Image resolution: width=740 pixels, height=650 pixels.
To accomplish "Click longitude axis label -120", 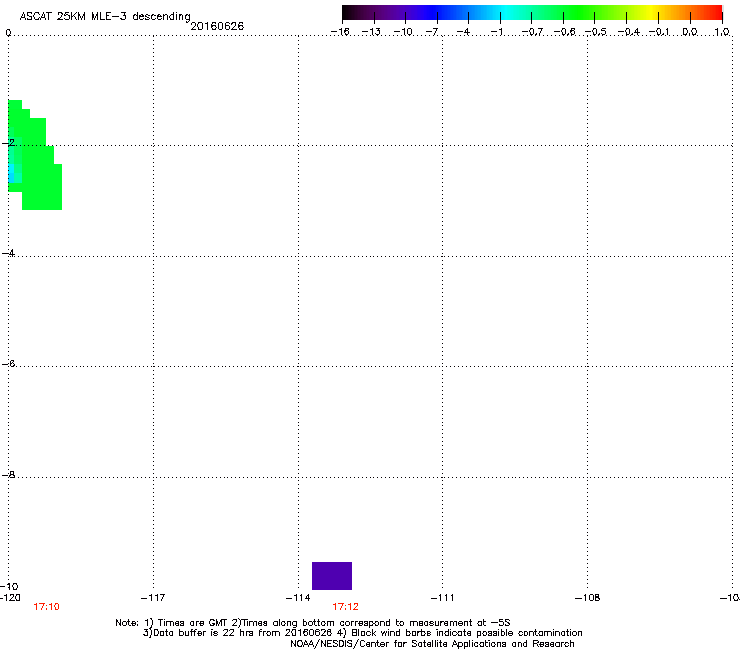I will (10, 598).
